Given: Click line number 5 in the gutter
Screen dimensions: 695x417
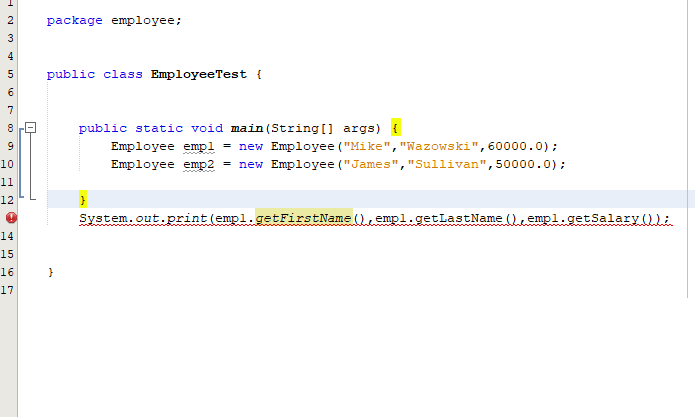Looking at the screenshot, I should pos(10,74).
